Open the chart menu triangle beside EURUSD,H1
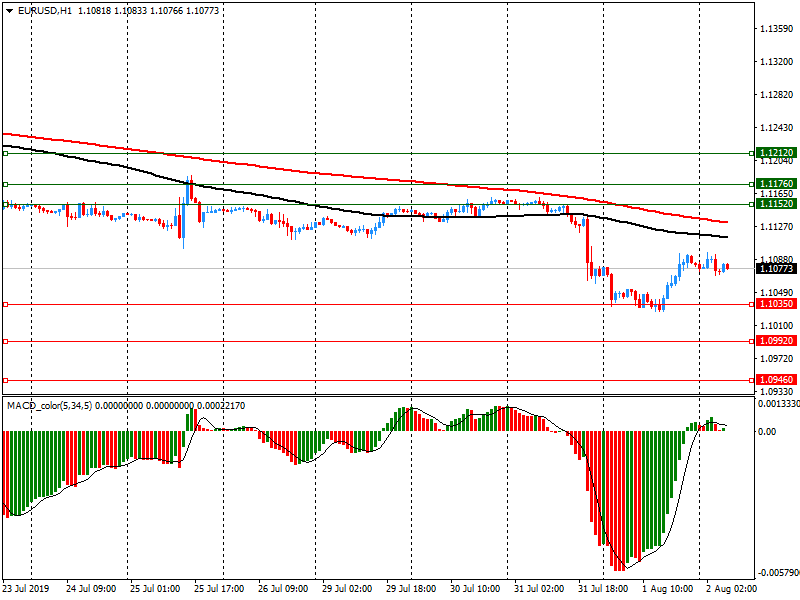This screenshot has height=600, width=800. [10, 11]
